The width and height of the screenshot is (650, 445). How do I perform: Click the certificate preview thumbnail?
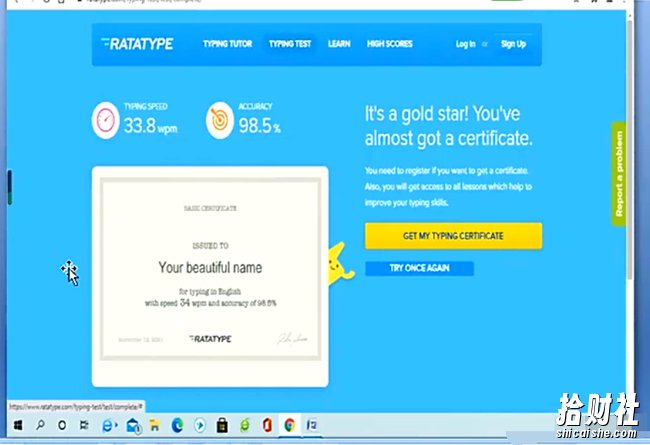click(x=210, y=277)
